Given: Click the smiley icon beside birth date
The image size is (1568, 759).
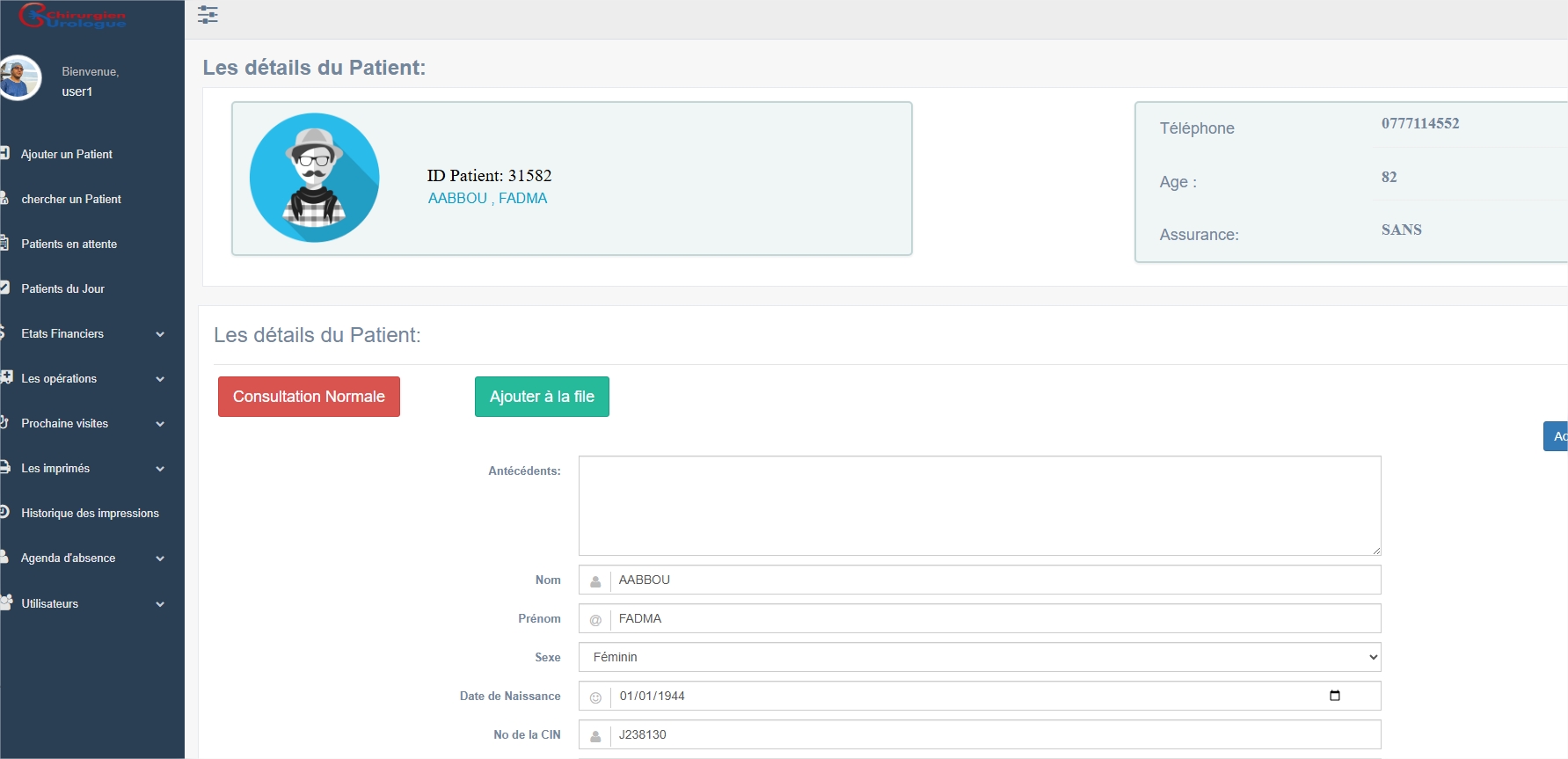Looking at the screenshot, I should (x=595, y=697).
